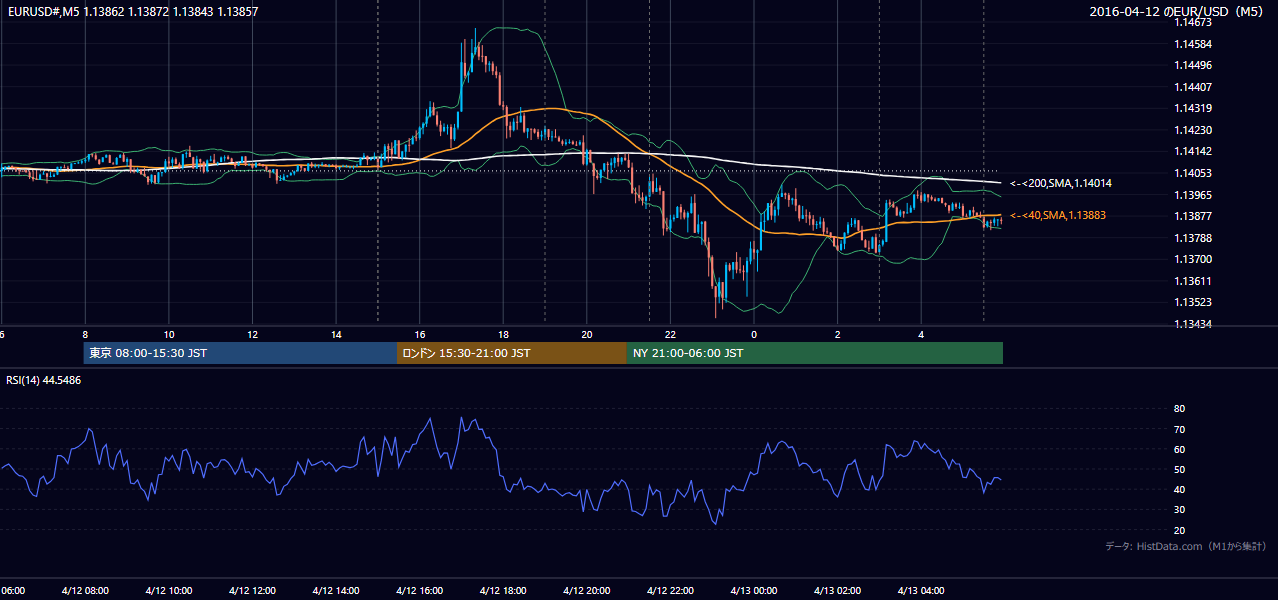This screenshot has height=600, width=1278.
Task: Click the RSI level 20 label
Action: (1179, 530)
